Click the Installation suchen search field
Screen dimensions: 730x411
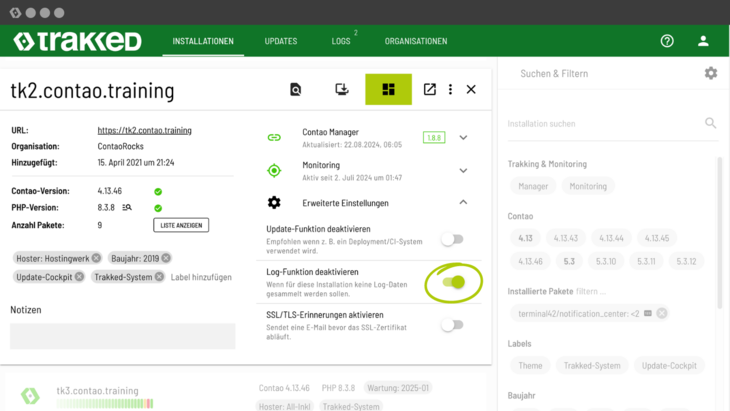tap(600, 124)
